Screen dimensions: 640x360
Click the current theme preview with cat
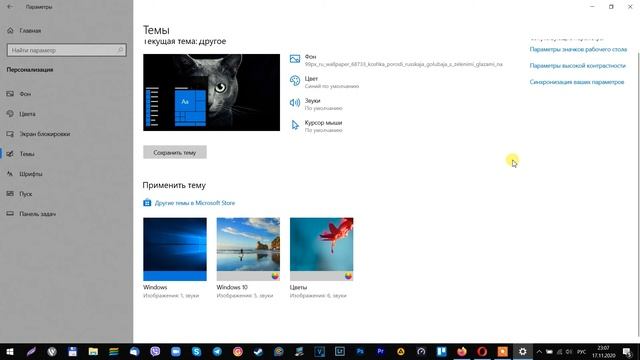tap(211, 93)
